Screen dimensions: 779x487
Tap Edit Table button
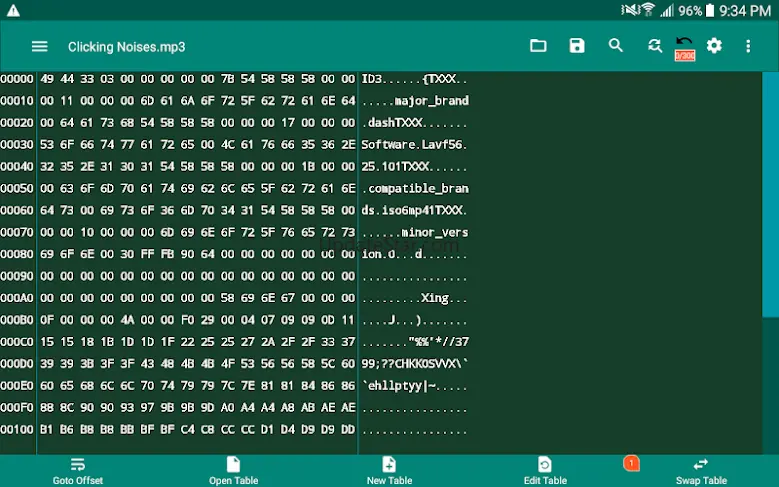click(545, 471)
